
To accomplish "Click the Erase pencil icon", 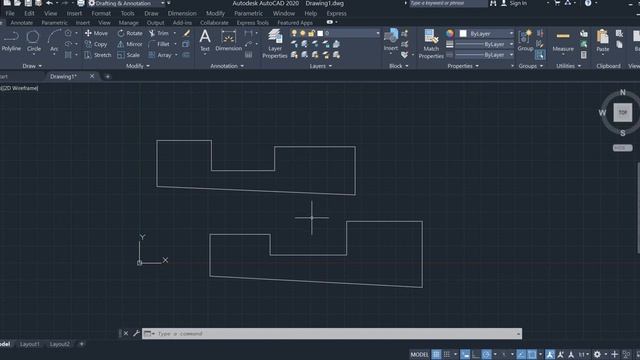I will pos(187,33).
